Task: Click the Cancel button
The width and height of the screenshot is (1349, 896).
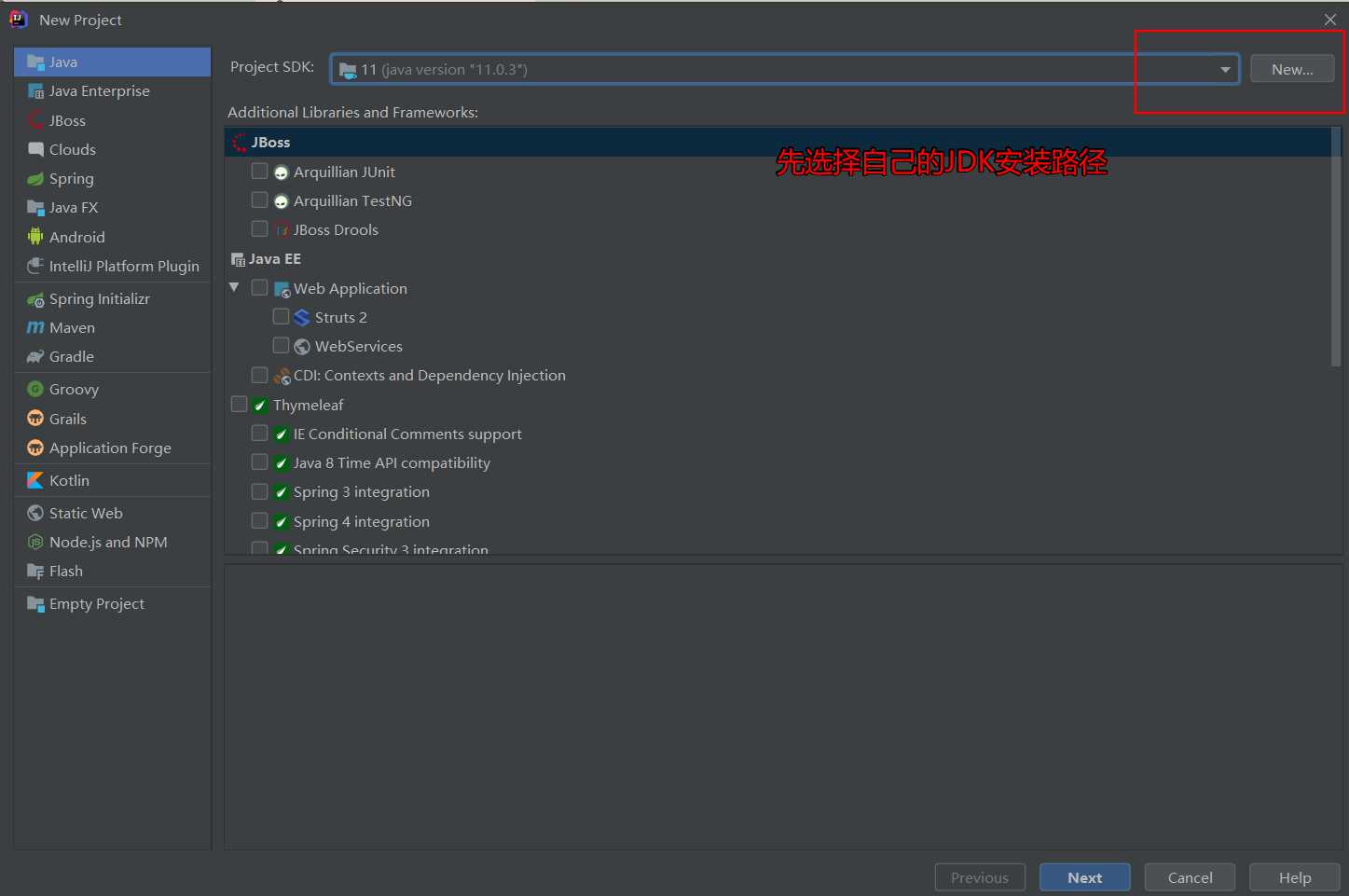Action: [1191, 877]
